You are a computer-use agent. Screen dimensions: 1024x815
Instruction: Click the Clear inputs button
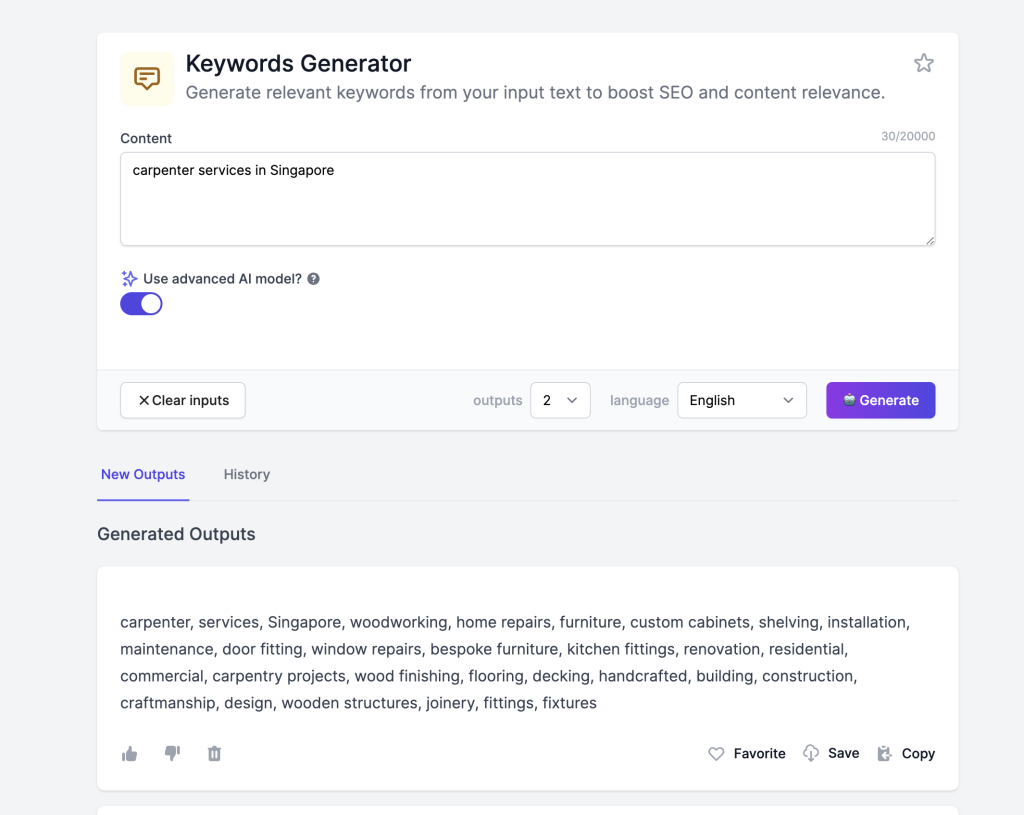point(183,400)
